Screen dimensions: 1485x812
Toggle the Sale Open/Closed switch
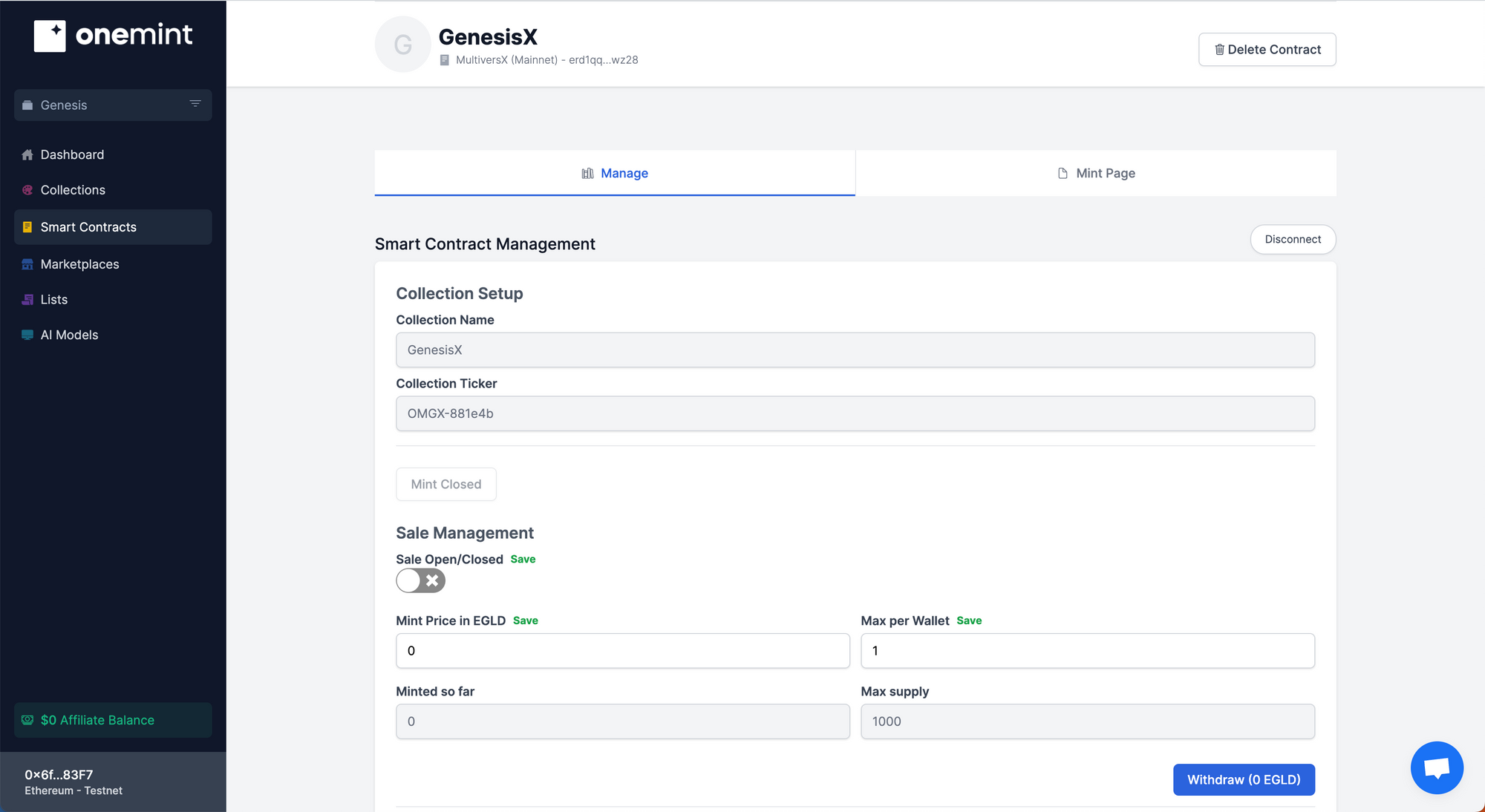[x=420, y=580]
